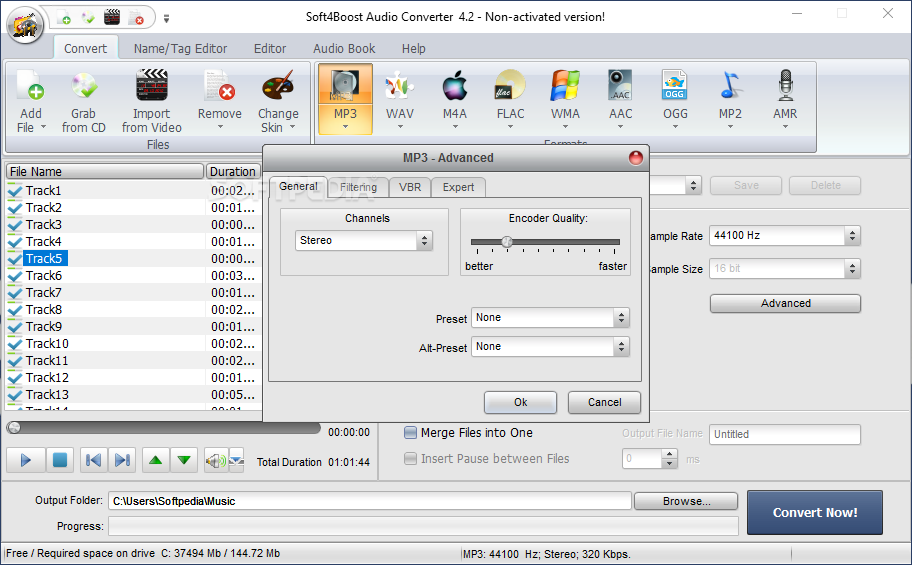Select the MP3 format icon

point(345,86)
